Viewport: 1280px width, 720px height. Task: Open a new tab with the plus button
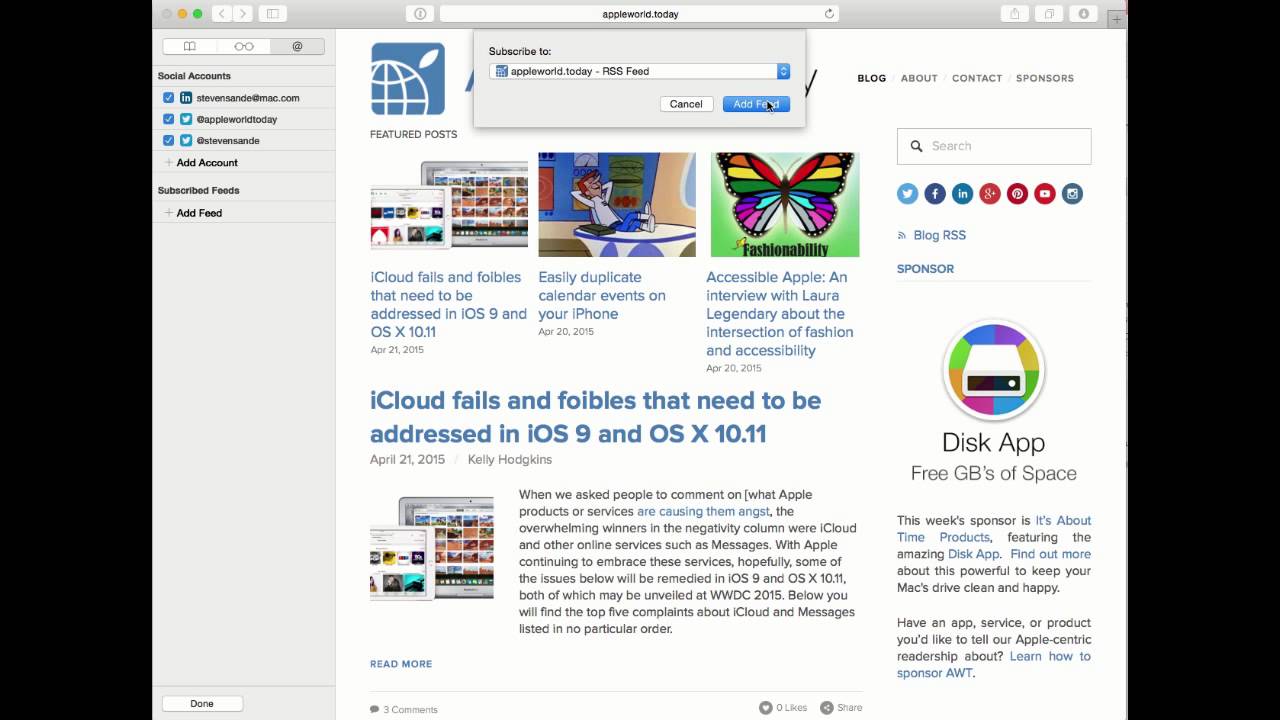(1117, 19)
